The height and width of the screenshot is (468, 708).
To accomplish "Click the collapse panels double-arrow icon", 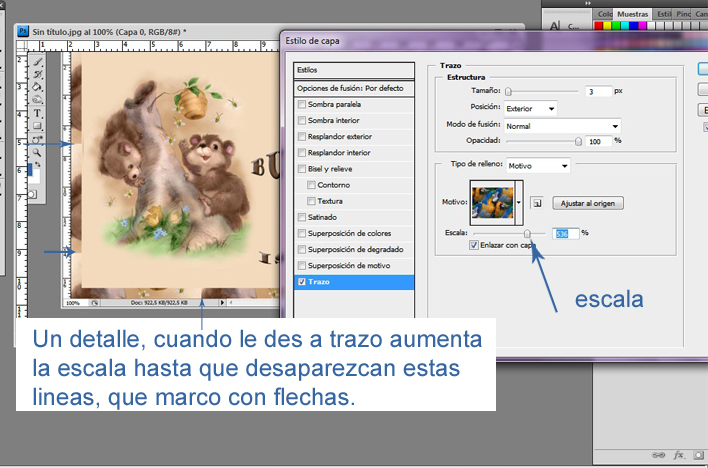I will point(588,3).
